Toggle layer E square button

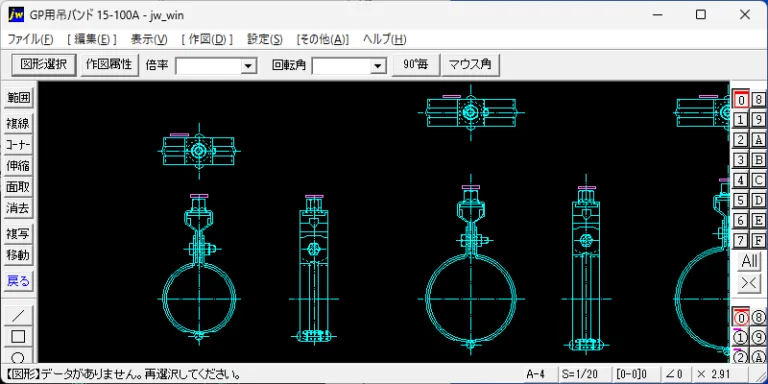(x=759, y=220)
